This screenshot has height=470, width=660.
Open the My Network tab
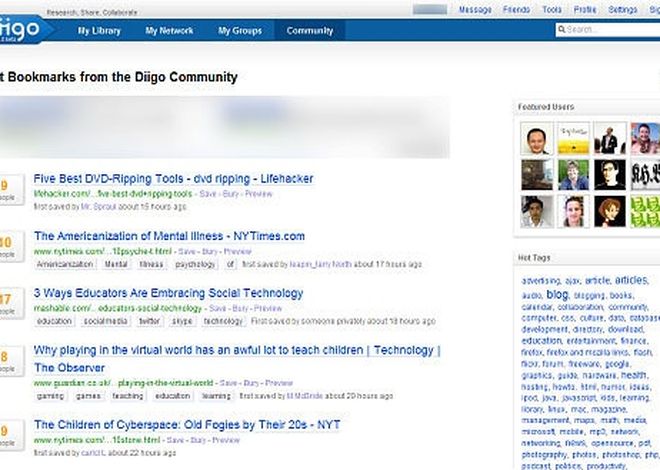(x=169, y=31)
